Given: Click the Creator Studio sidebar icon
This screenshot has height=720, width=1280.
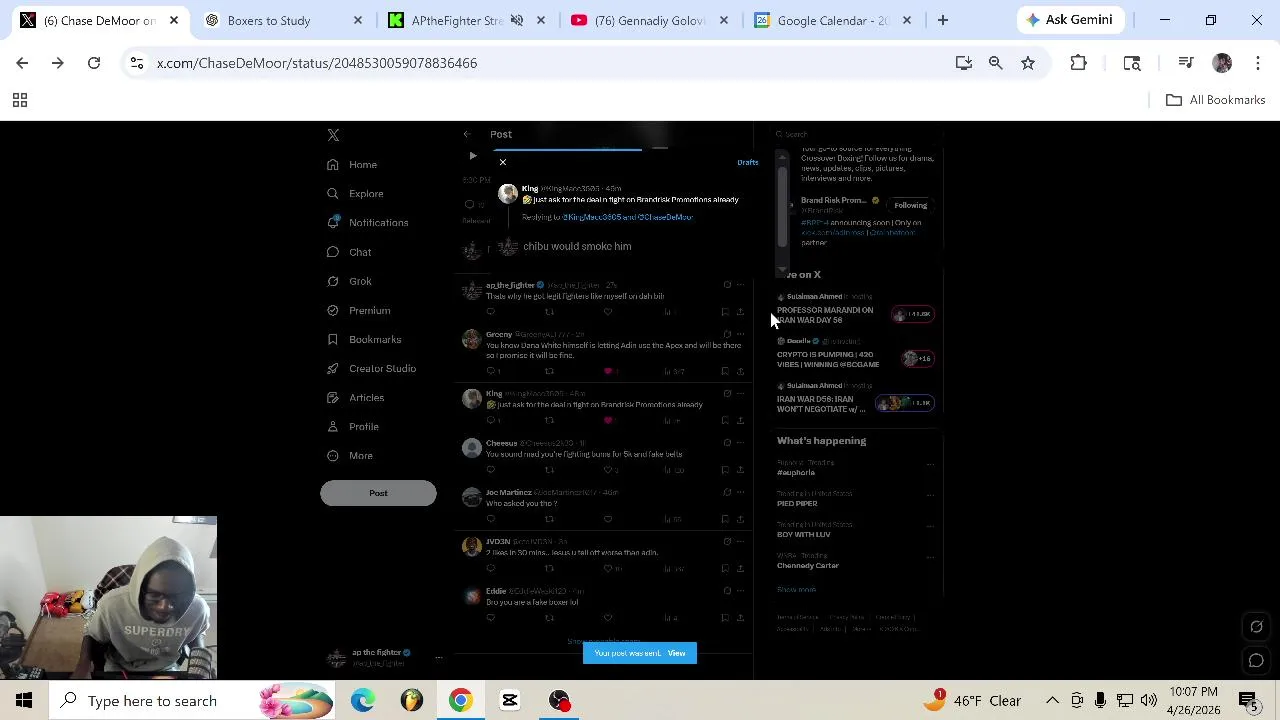Looking at the screenshot, I should click(x=334, y=368).
